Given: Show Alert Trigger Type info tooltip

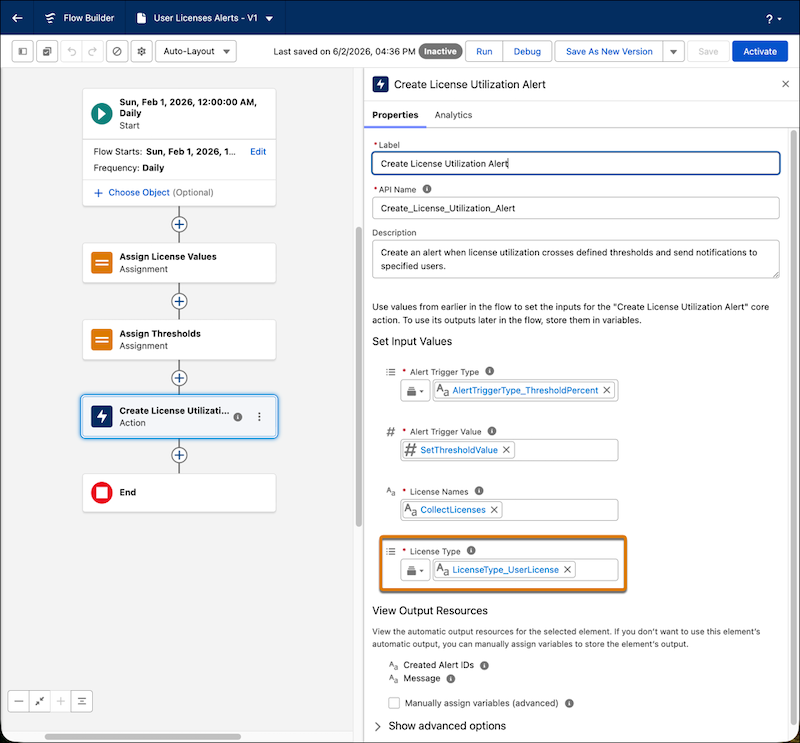Looking at the screenshot, I should pos(489,372).
